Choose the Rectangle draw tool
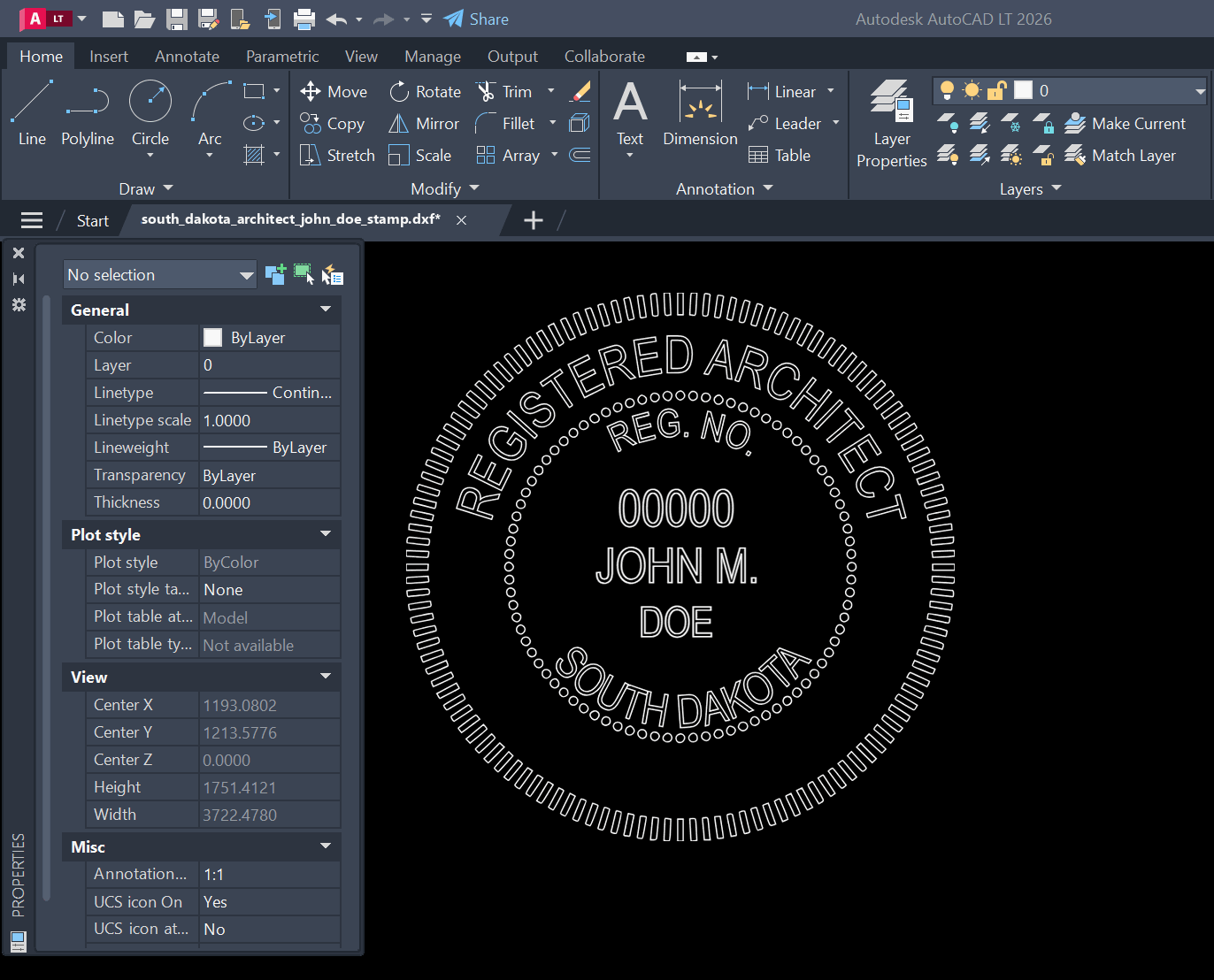The height and width of the screenshot is (980, 1214). tap(254, 91)
